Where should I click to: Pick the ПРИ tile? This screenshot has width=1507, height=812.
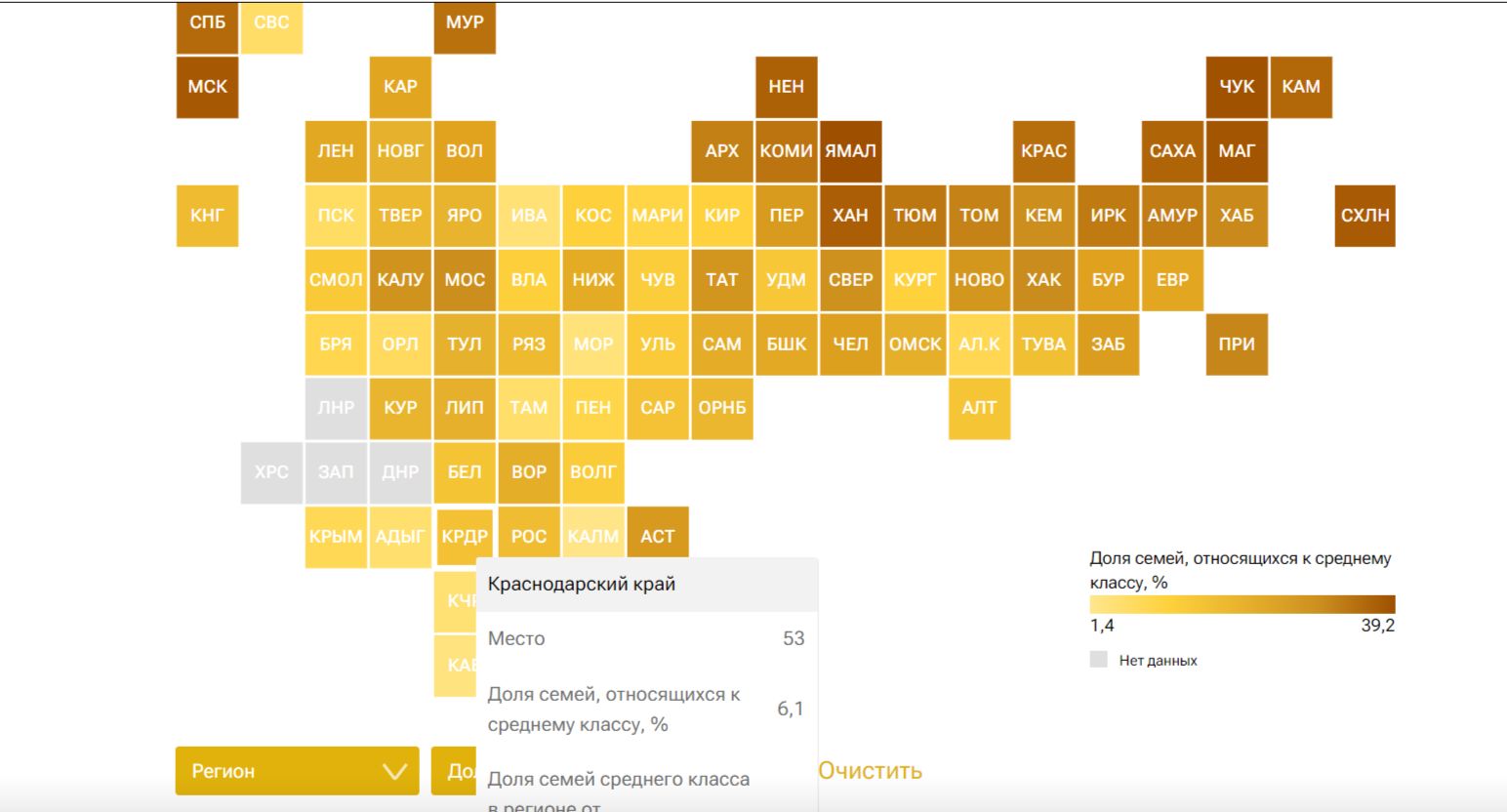click(1237, 345)
